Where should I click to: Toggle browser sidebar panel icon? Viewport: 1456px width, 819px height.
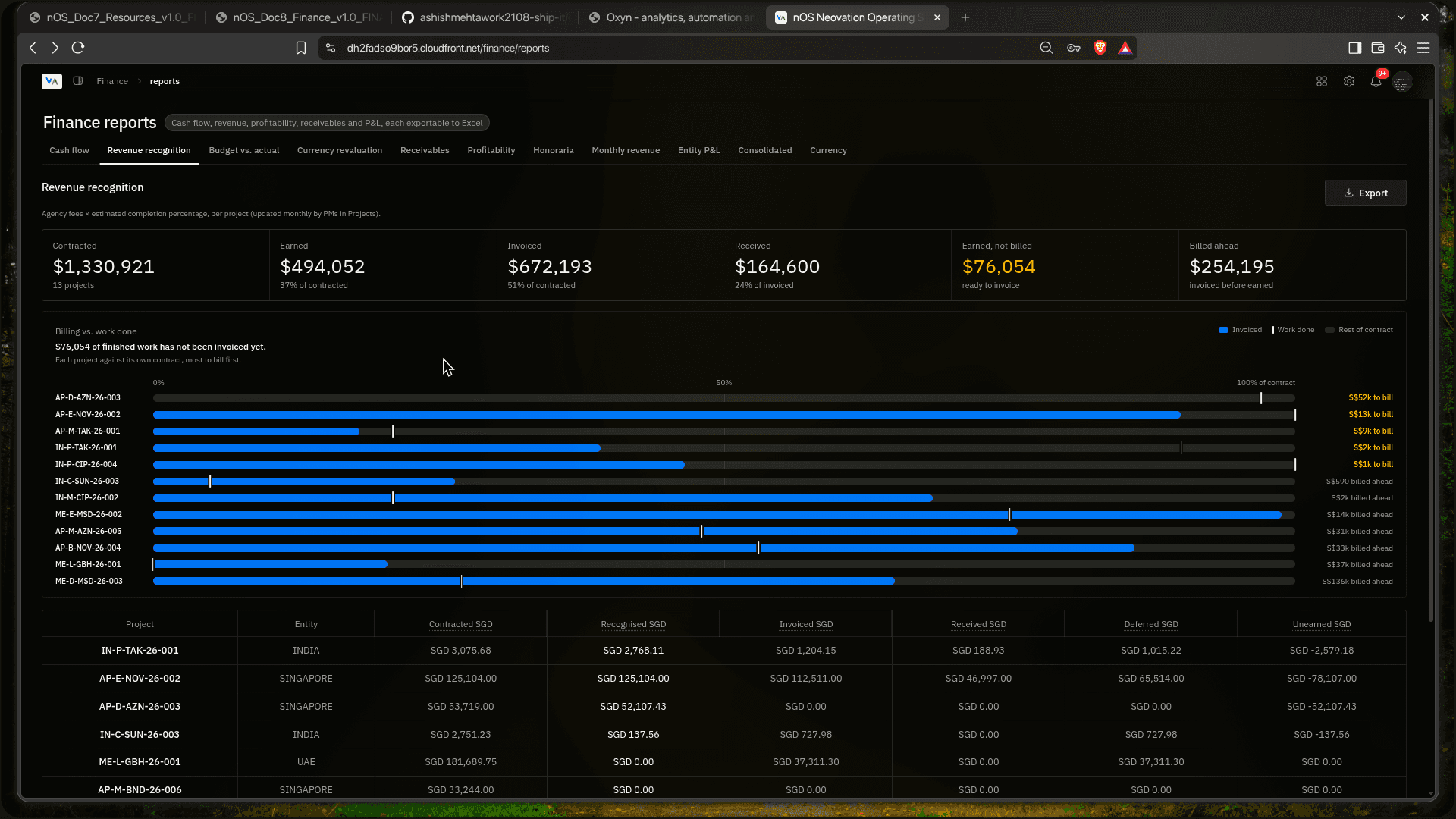click(x=1354, y=48)
